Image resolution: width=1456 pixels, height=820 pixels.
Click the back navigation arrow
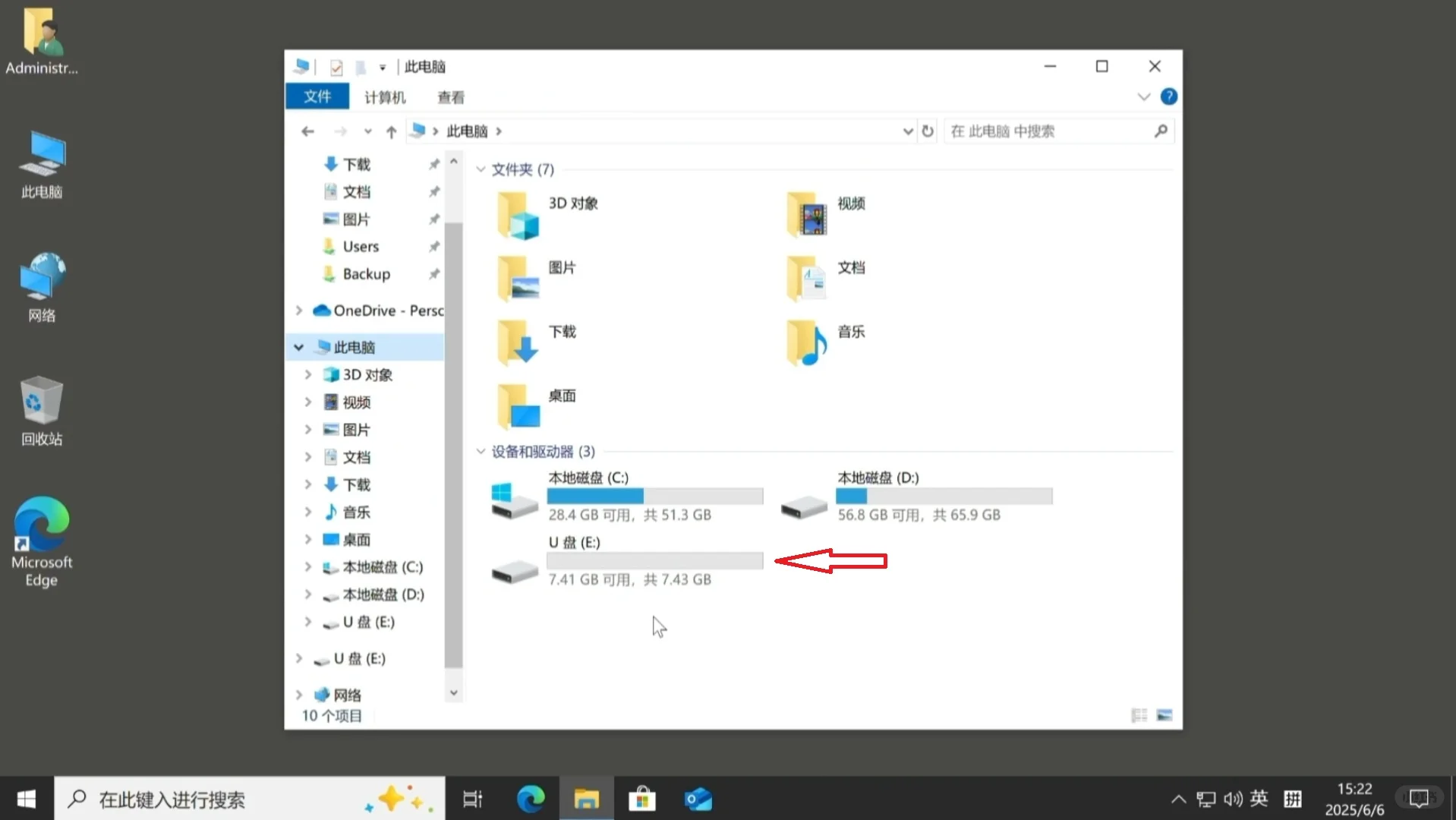307,131
